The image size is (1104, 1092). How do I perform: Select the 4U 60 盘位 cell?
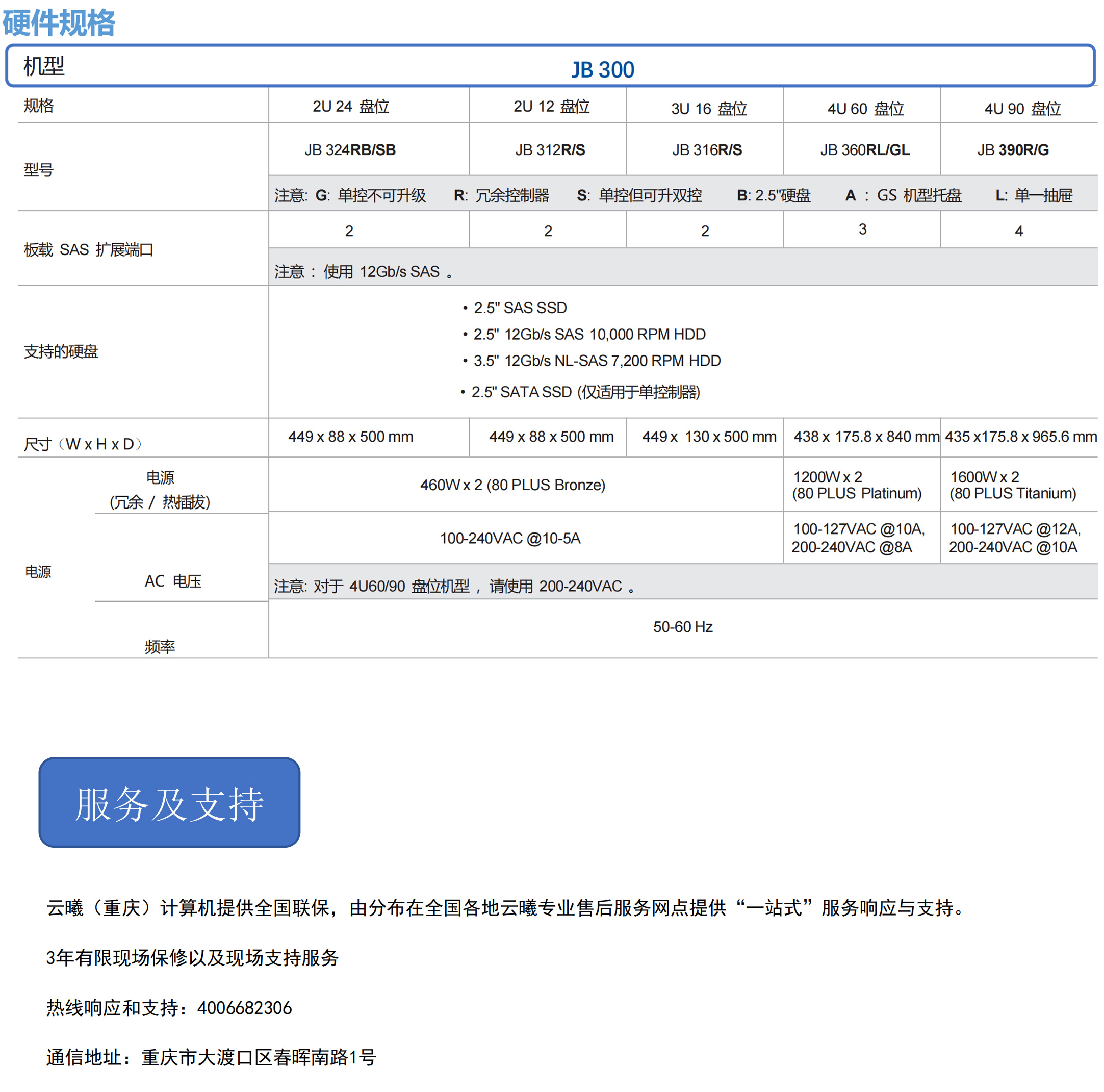coord(866,109)
